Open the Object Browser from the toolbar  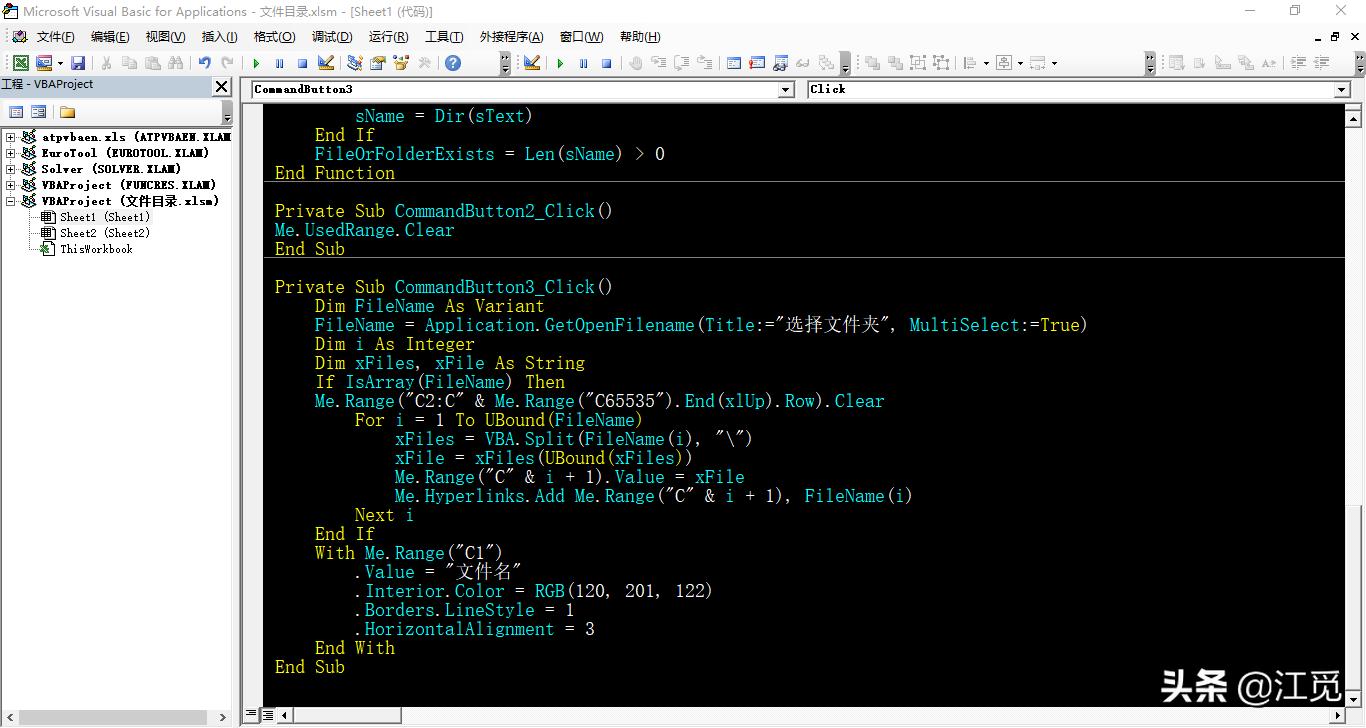click(401, 63)
